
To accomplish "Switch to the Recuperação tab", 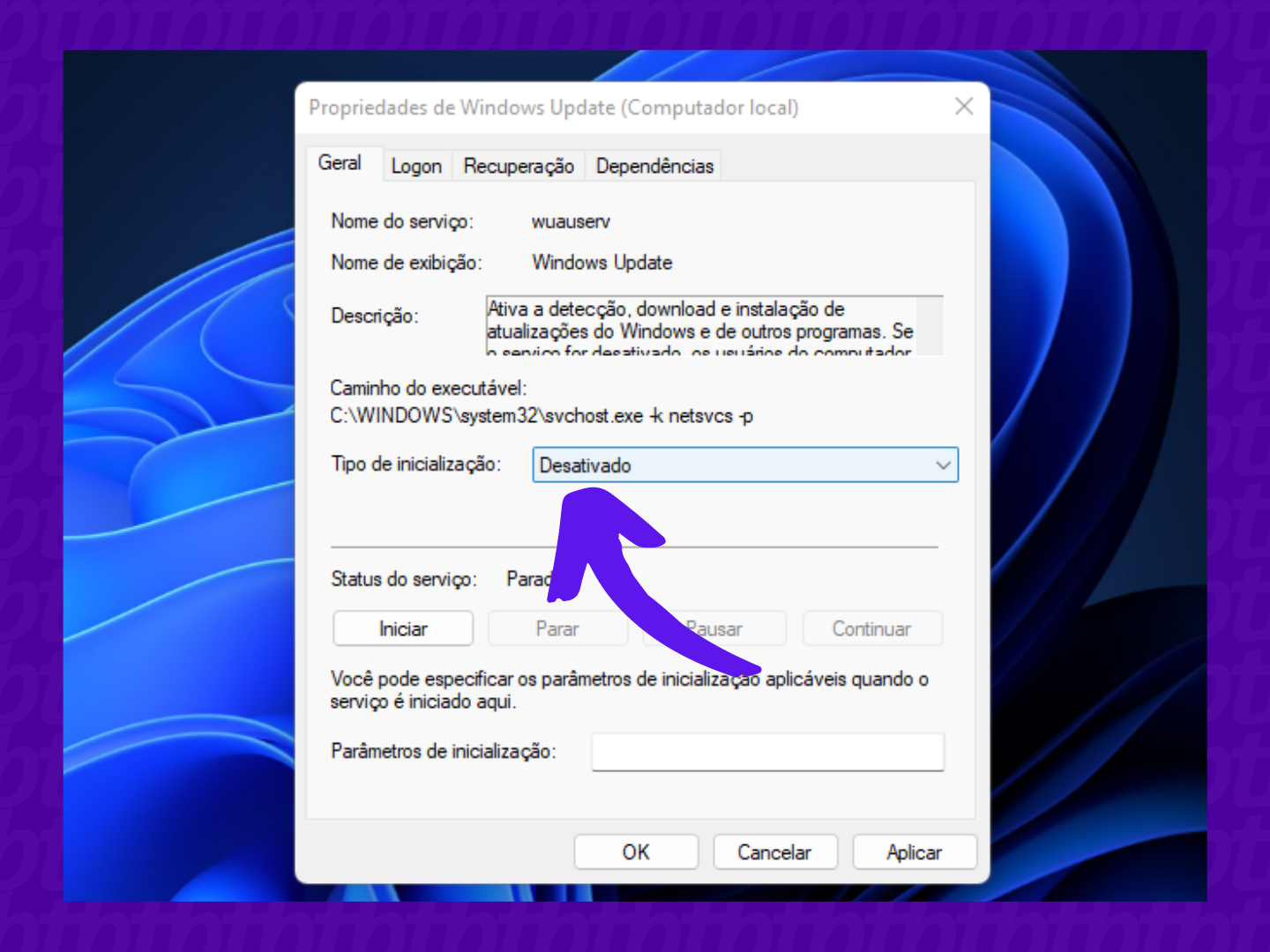I will 519,166.
